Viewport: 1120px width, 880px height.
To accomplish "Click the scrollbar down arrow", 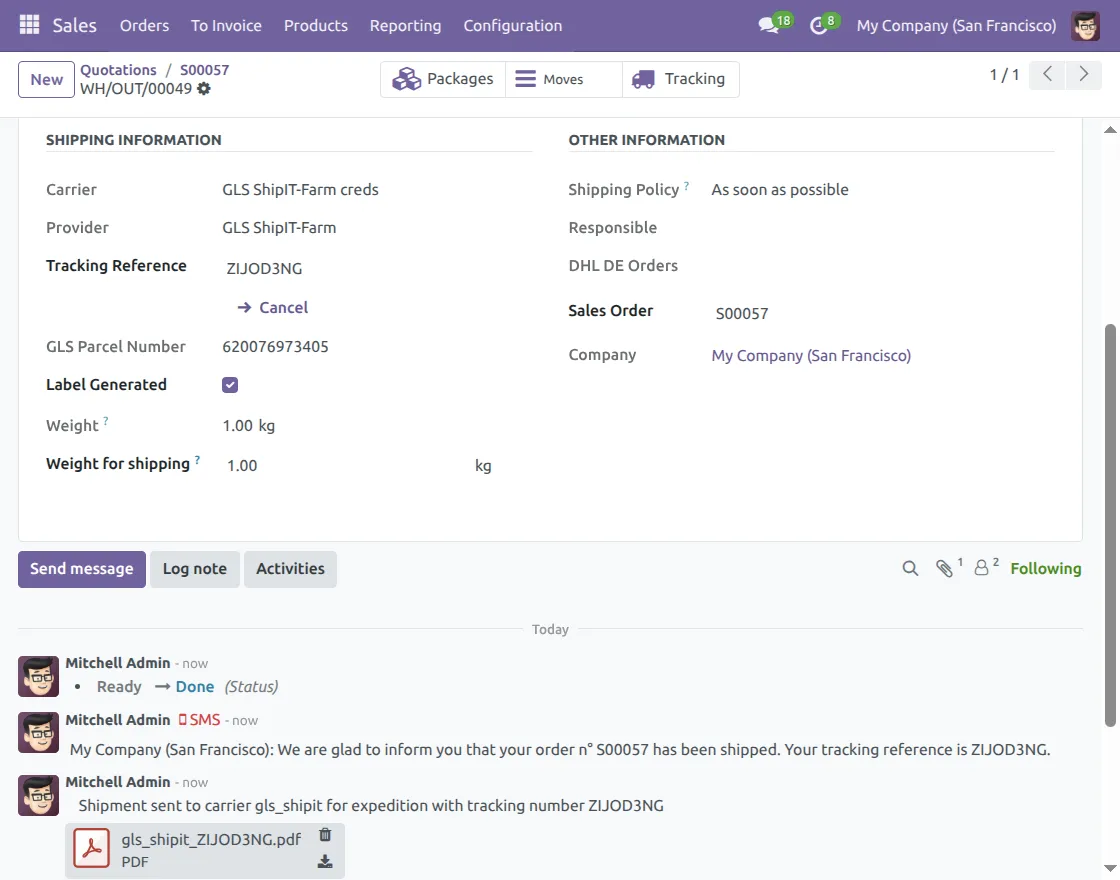I will (1109, 869).
